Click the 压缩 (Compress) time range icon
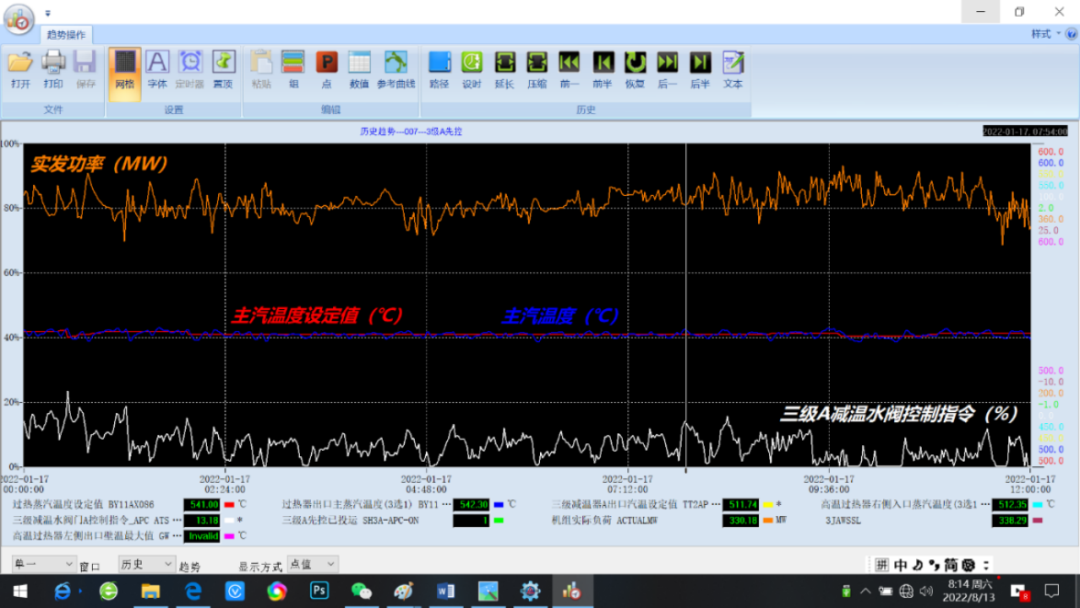This screenshot has height=608, width=1080. [537, 68]
